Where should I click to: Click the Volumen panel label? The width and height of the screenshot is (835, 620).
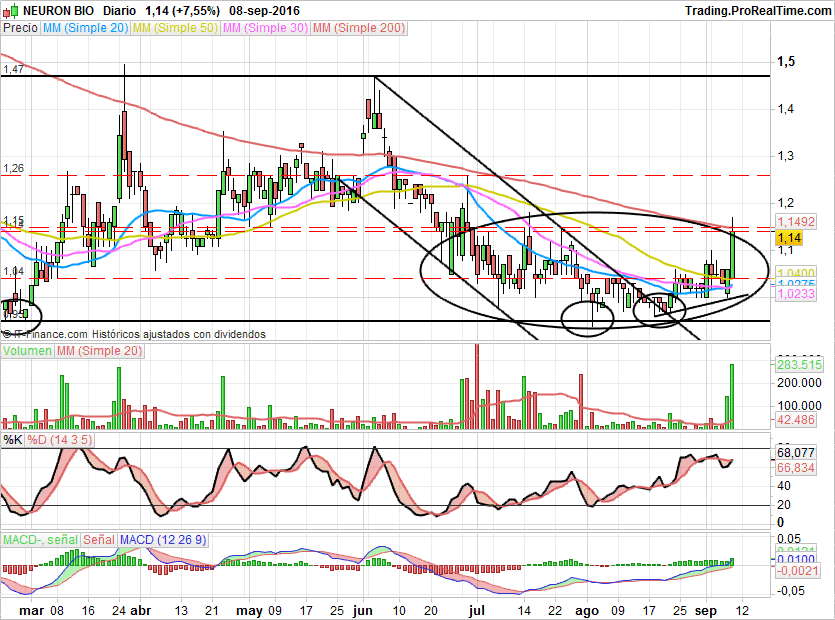click(27, 351)
